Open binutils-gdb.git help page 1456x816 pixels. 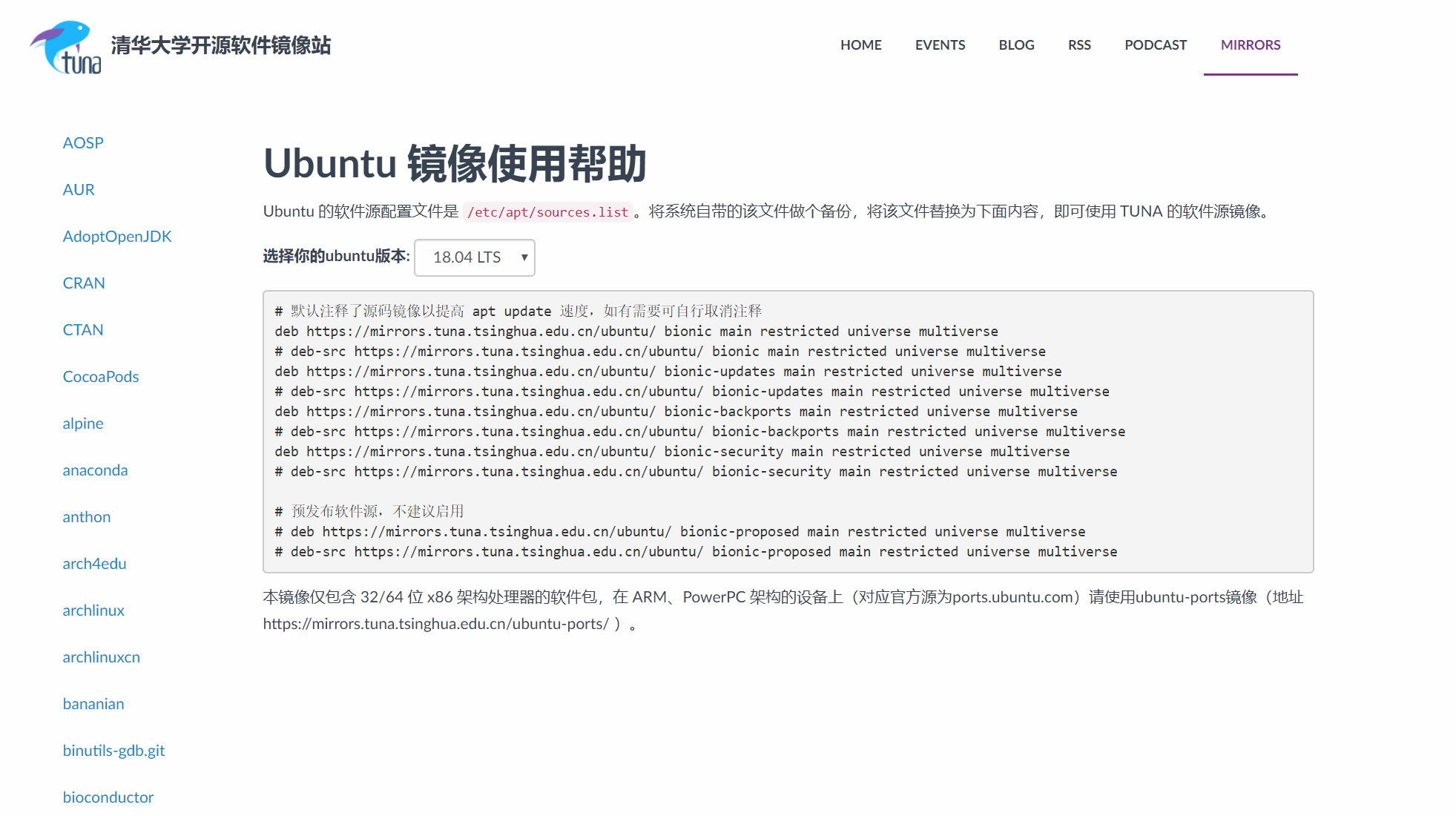coord(113,751)
